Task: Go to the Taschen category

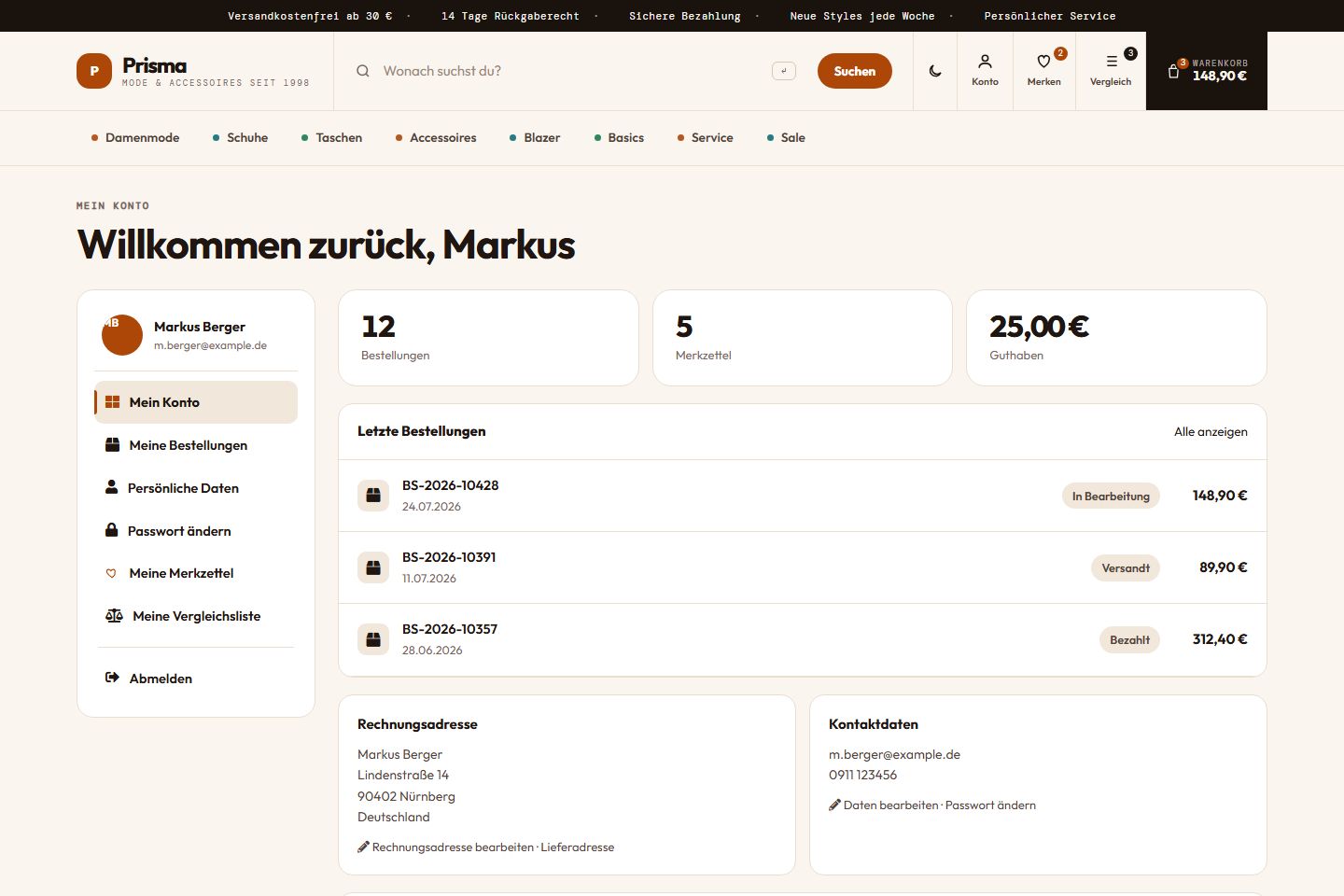Action: click(331, 137)
